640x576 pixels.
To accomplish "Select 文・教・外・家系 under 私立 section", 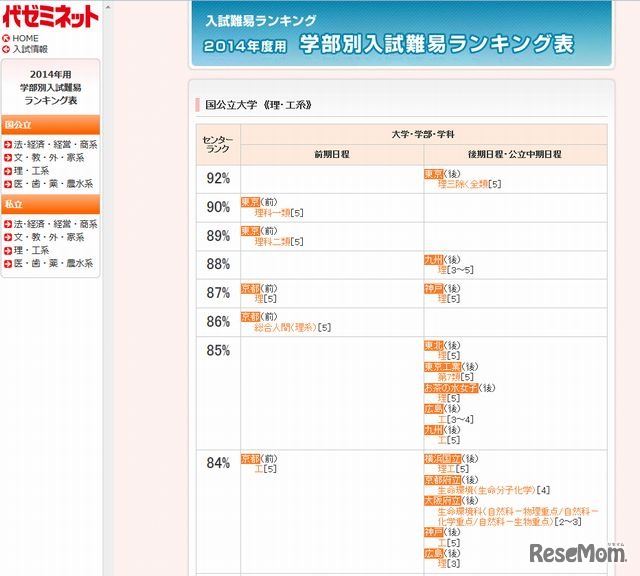I will pos(49,238).
